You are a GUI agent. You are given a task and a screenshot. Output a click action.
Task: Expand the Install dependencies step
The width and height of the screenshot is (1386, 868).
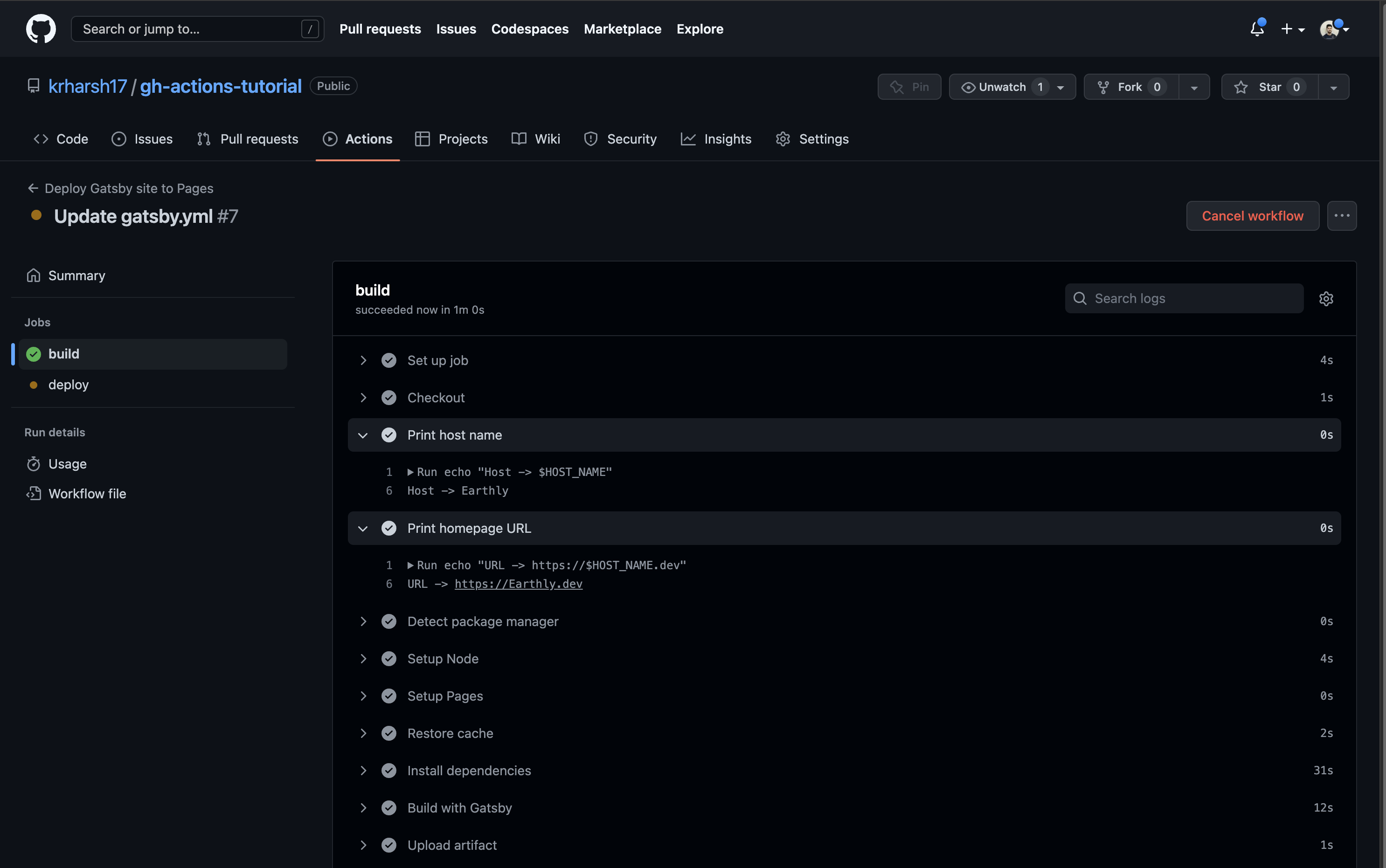363,771
